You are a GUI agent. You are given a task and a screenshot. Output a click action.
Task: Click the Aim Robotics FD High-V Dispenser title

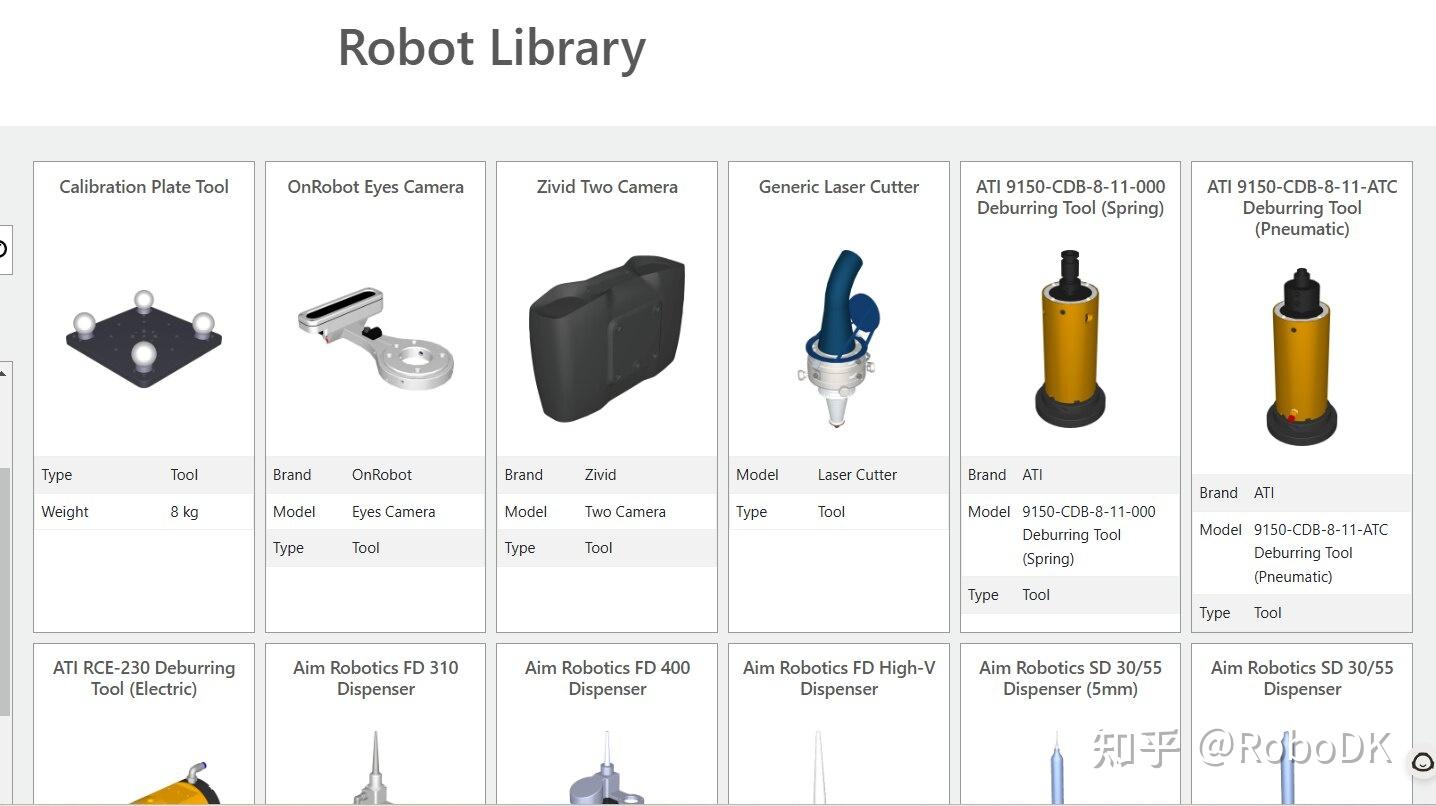click(x=838, y=678)
